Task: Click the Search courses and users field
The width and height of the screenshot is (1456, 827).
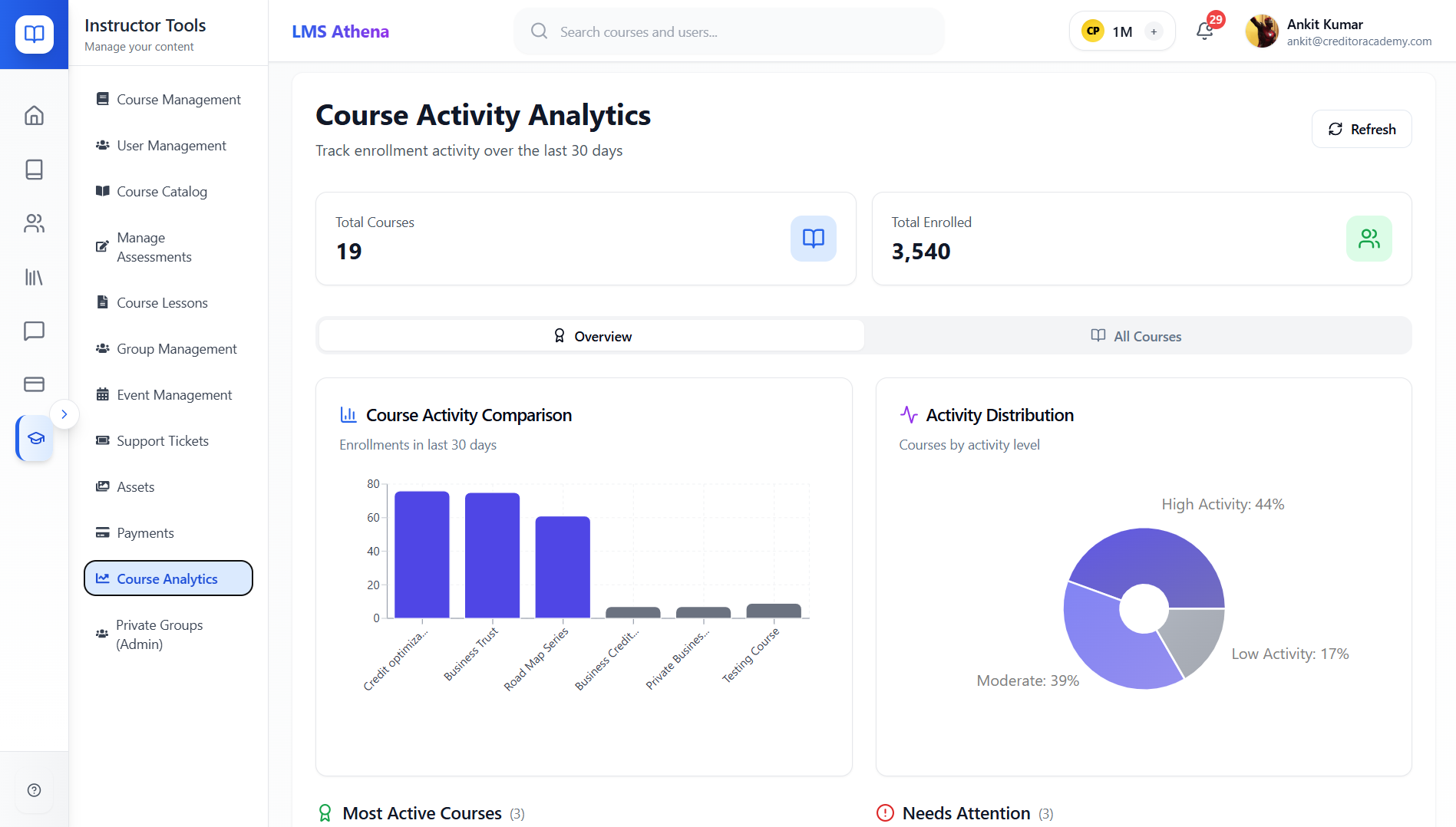Action: pyautogui.click(x=728, y=31)
